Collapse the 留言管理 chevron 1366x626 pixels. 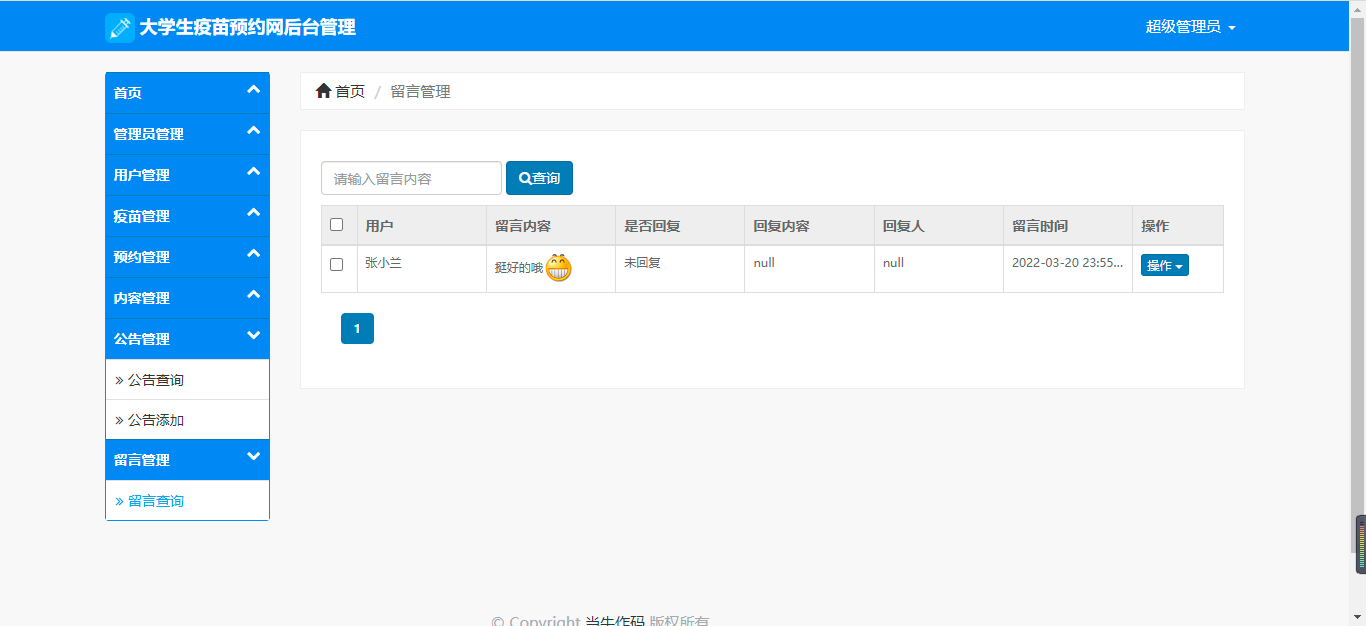tap(253, 457)
